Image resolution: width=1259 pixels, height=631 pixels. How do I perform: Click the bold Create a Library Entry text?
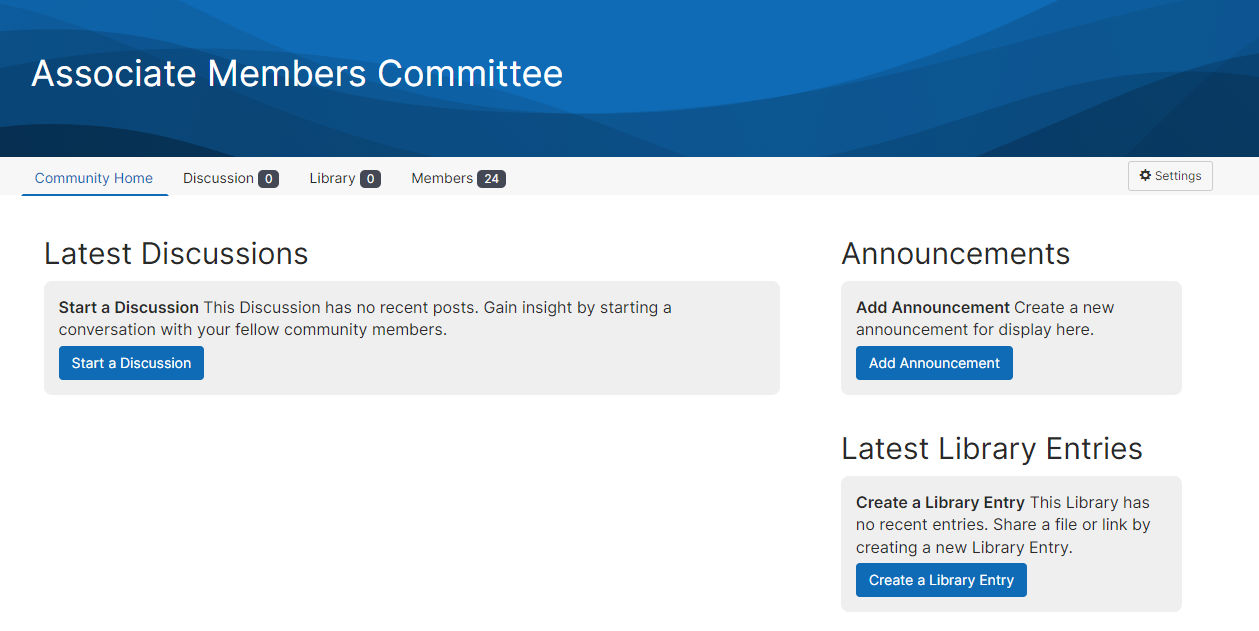click(940, 502)
